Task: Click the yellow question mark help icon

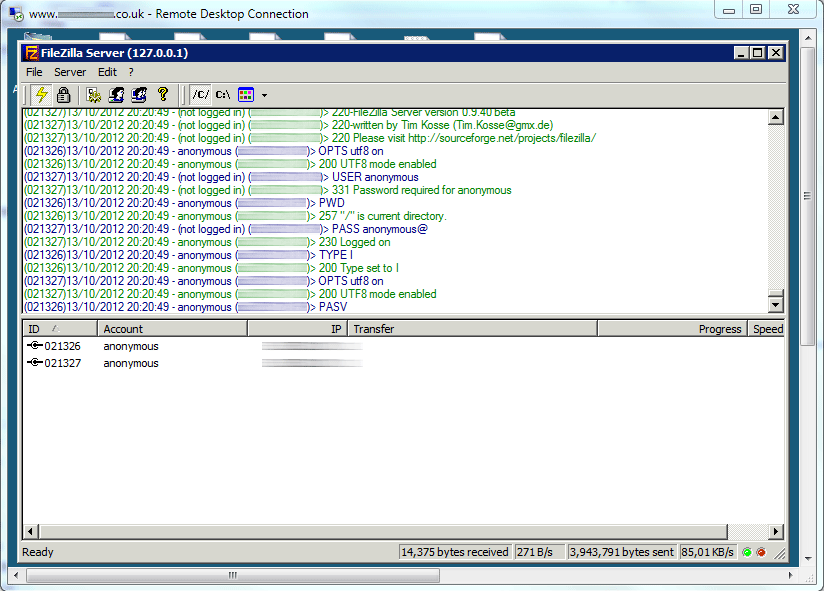Action: pos(162,95)
